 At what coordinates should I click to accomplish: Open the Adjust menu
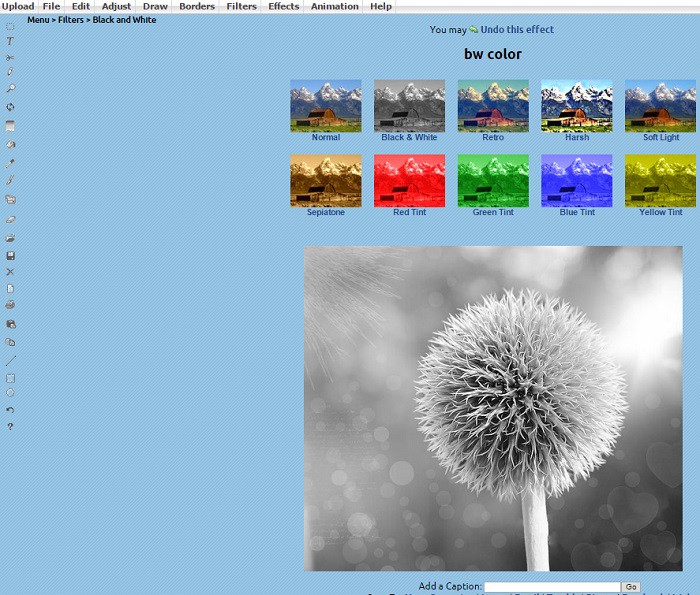tap(116, 6)
